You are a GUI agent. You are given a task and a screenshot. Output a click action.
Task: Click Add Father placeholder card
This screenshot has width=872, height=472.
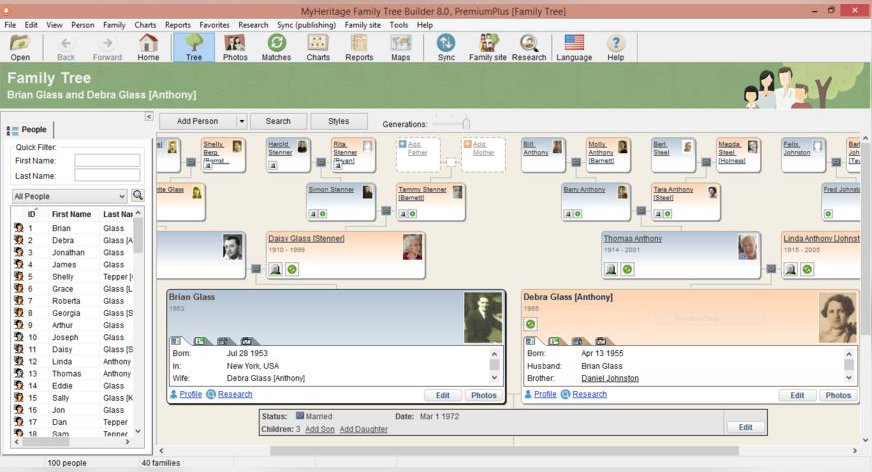[418, 155]
